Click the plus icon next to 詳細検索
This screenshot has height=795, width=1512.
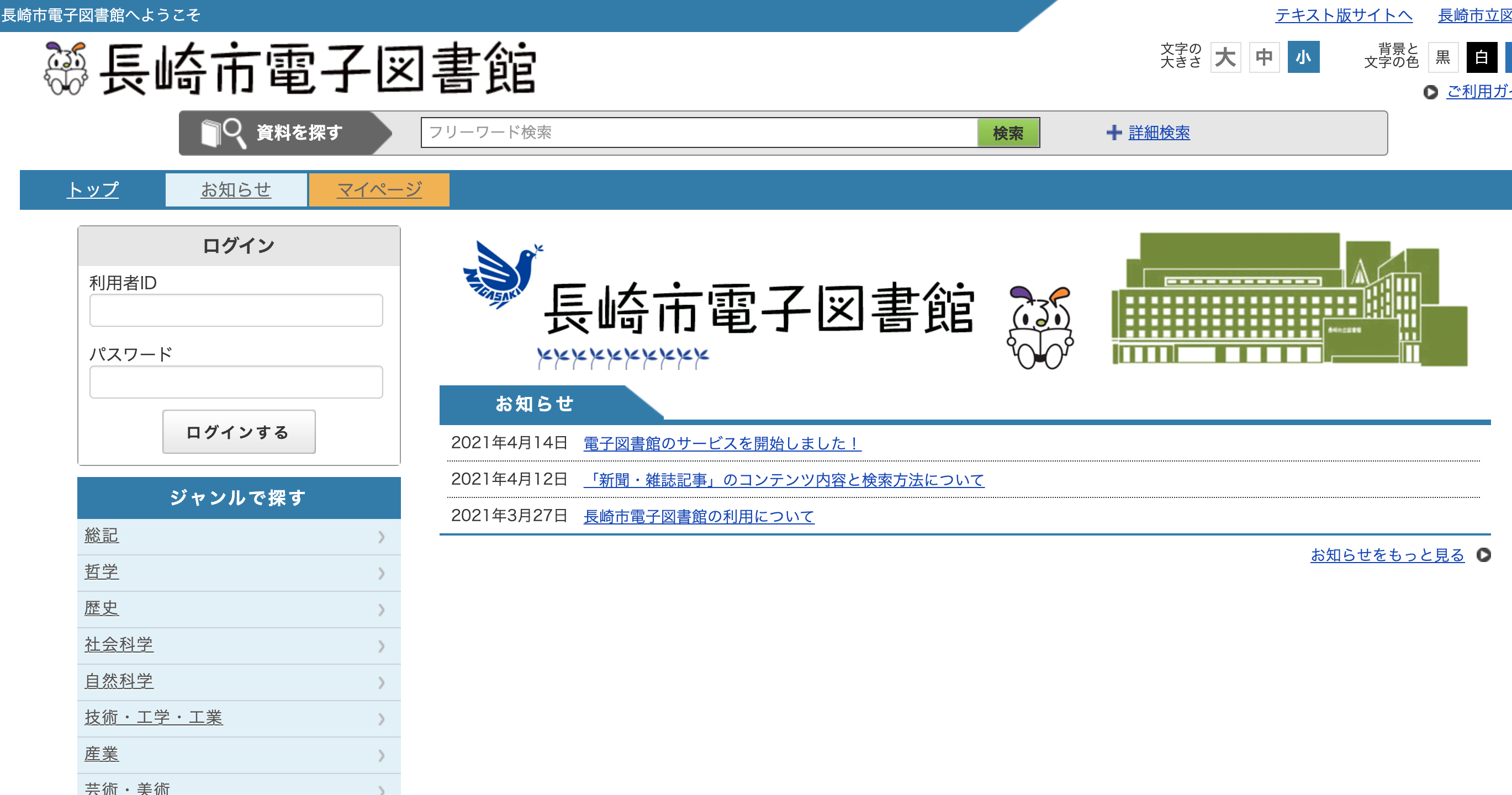point(1113,132)
